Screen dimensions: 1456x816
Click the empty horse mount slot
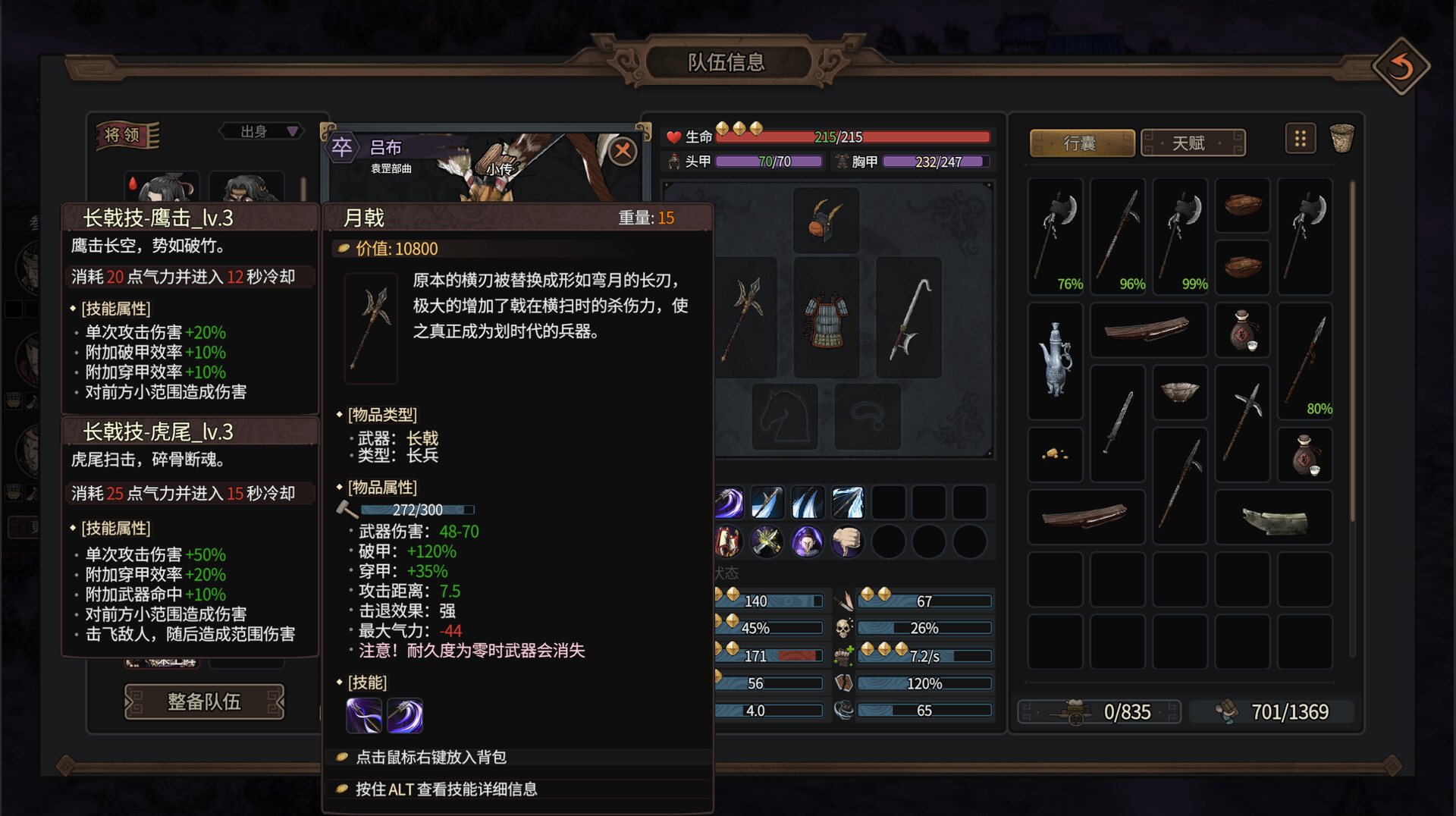pyautogui.click(x=785, y=416)
